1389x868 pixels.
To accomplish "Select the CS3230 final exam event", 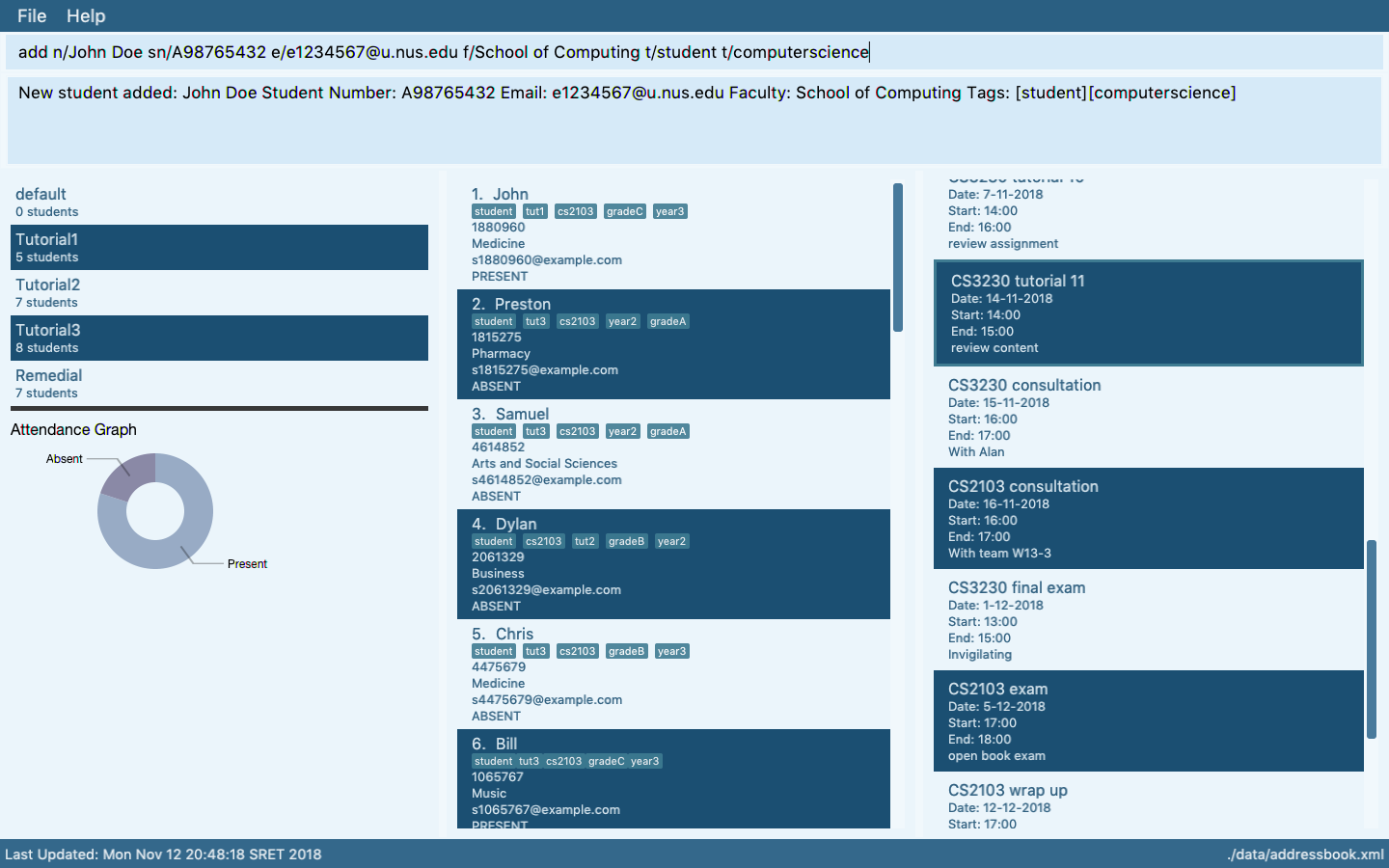I will pyautogui.click(x=1148, y=620).
